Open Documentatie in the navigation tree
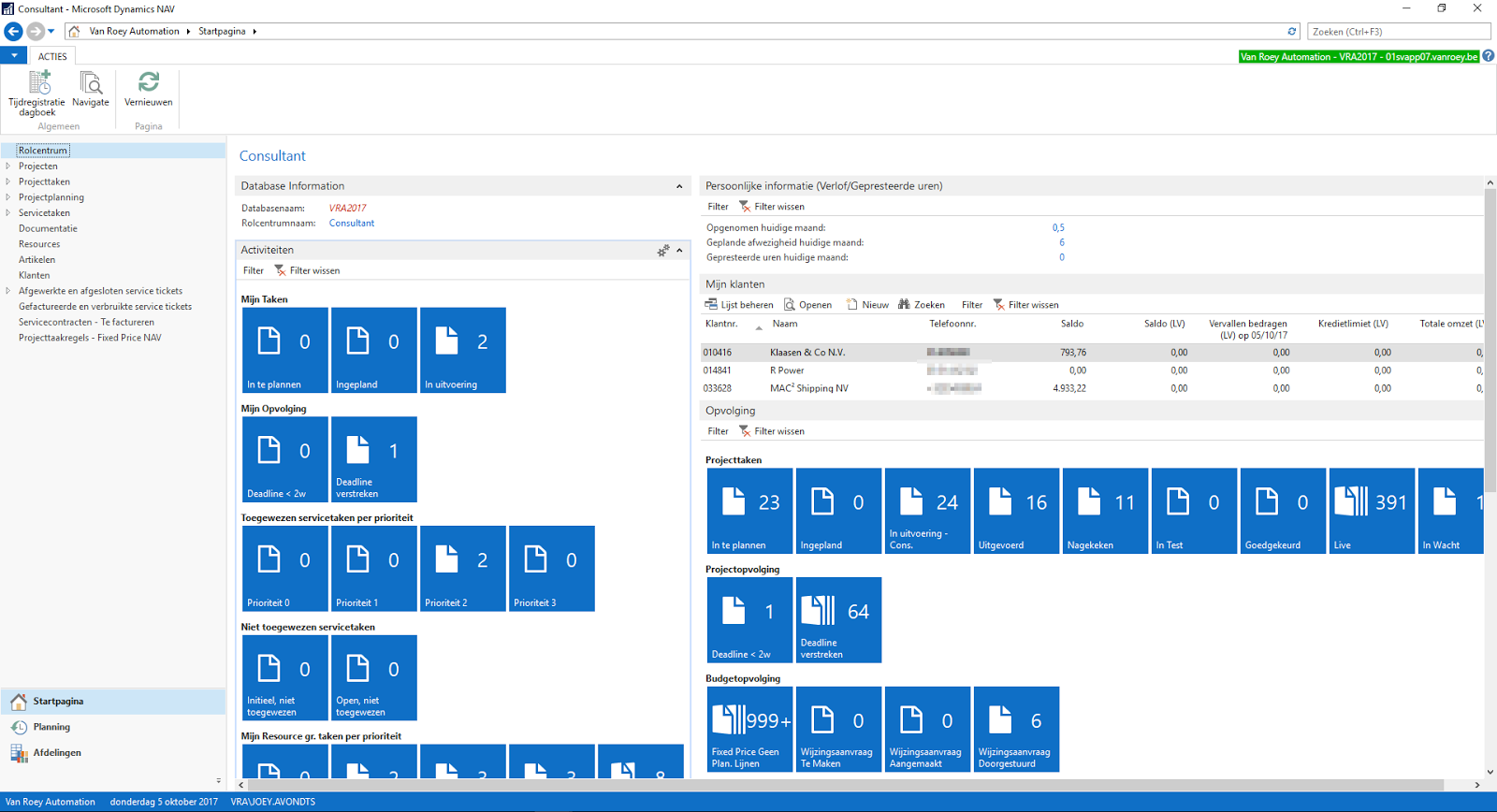The image size is (1497, 812). point(48,228)
